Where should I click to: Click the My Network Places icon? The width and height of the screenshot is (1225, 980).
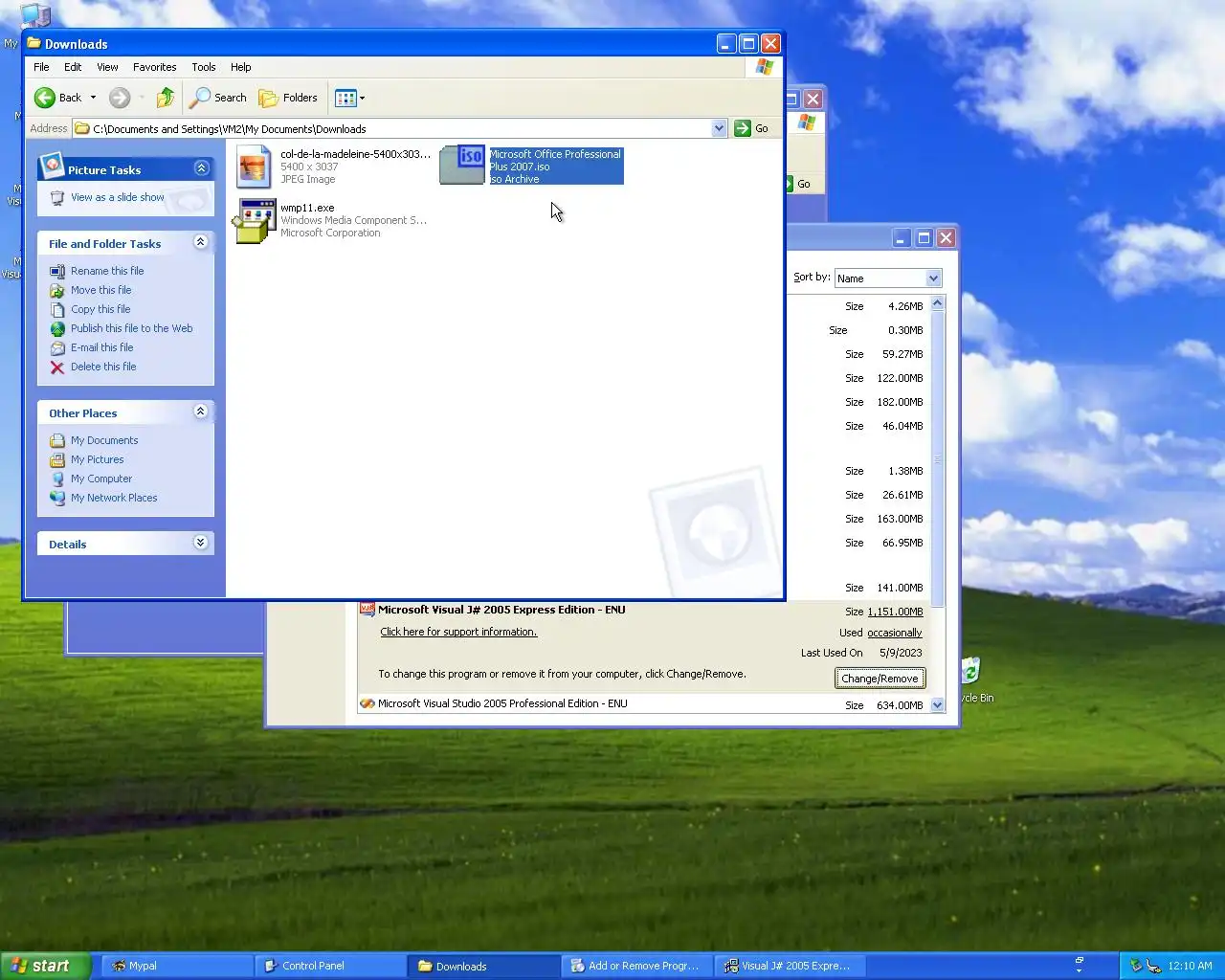[57, 498]
